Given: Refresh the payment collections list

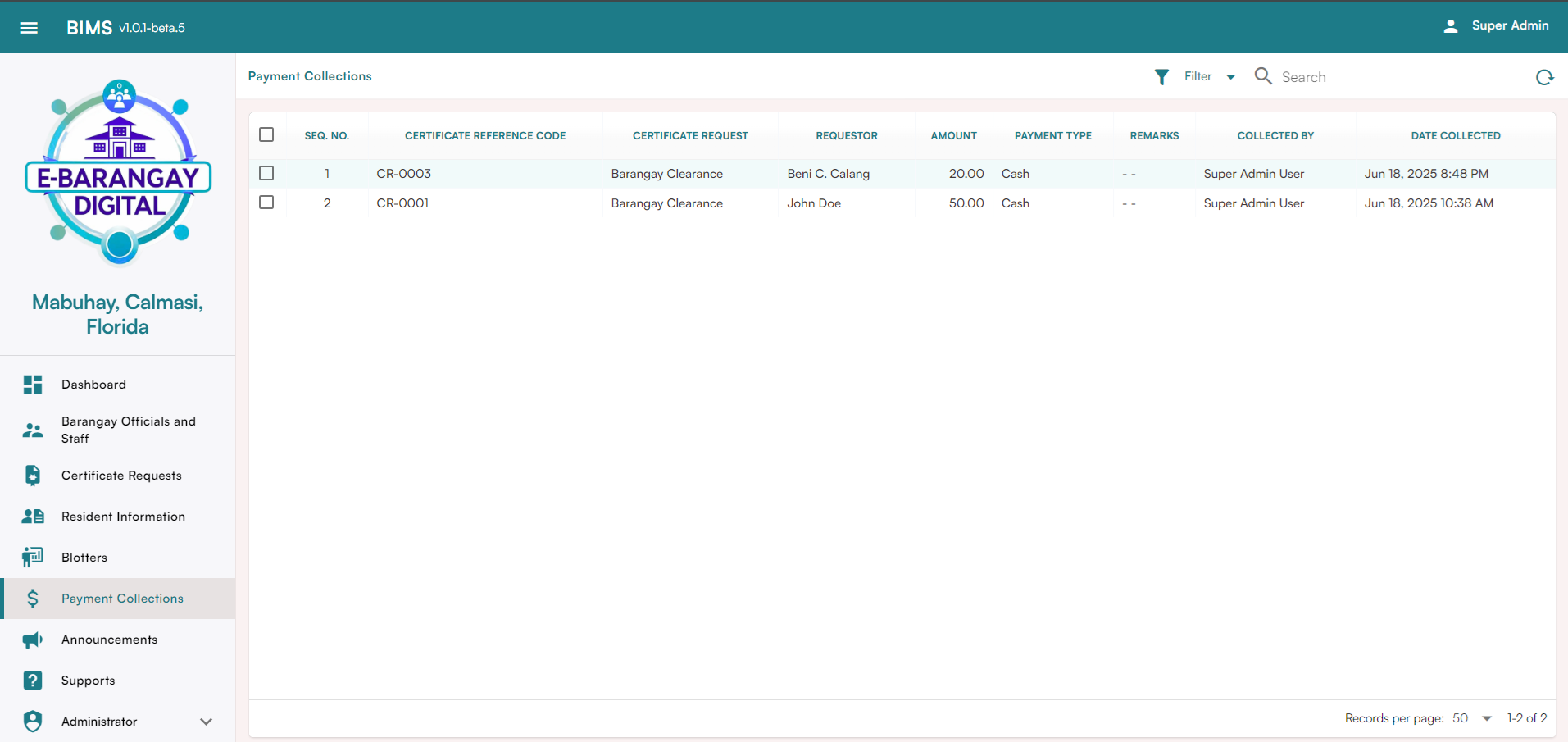Looking at the screenshot, I should tap(1544, 77).
